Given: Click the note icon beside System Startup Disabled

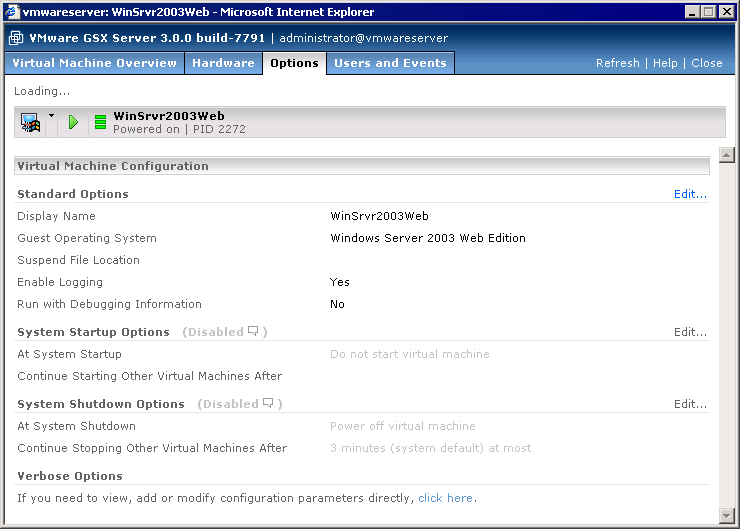Looking at the screenshot, I should pos(253,332).
